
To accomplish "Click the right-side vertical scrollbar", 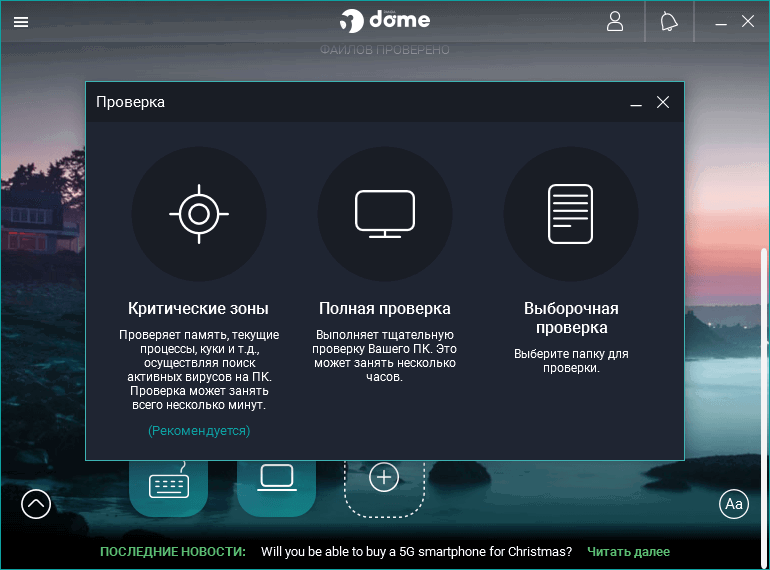I will tap(764, 407).
